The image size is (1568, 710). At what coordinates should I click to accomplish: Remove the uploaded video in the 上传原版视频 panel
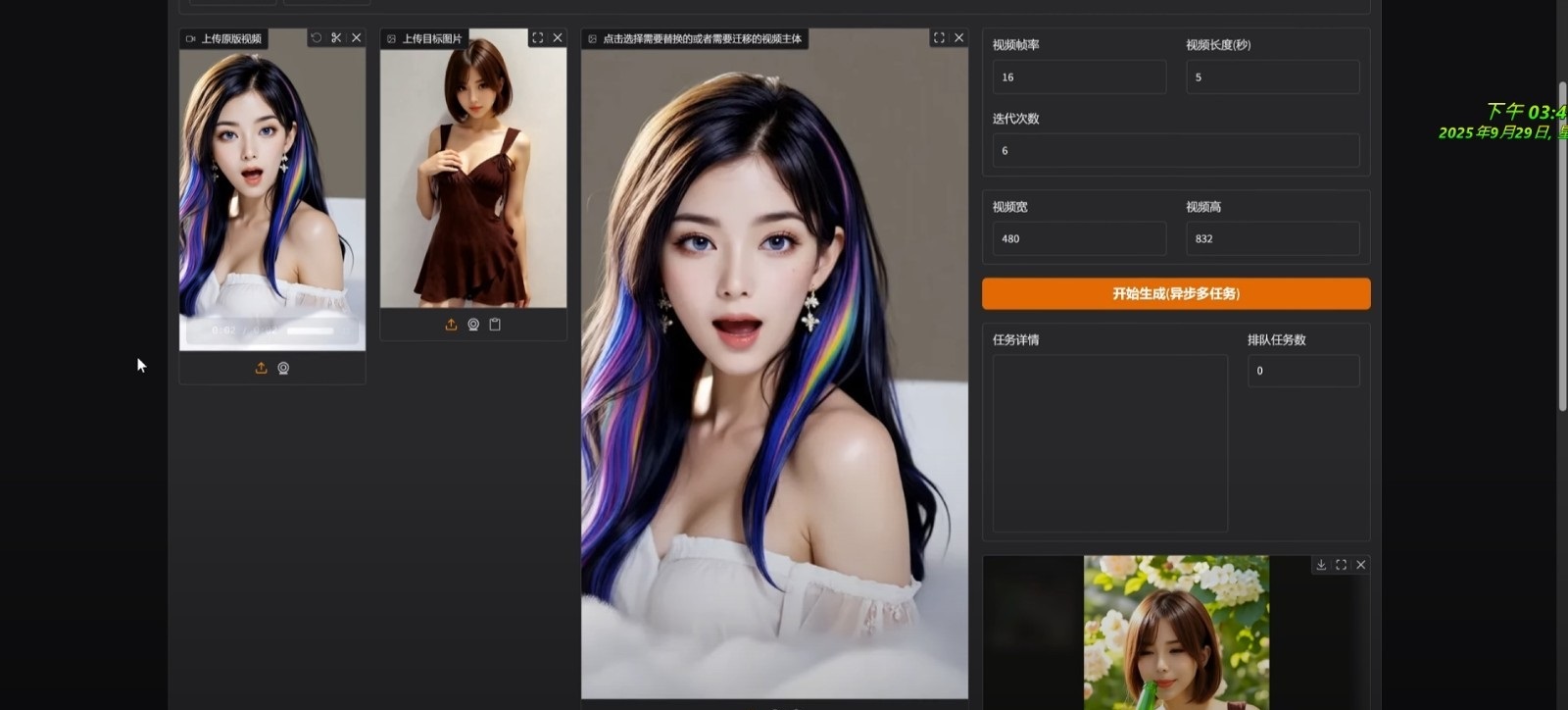tap(357, 38)
